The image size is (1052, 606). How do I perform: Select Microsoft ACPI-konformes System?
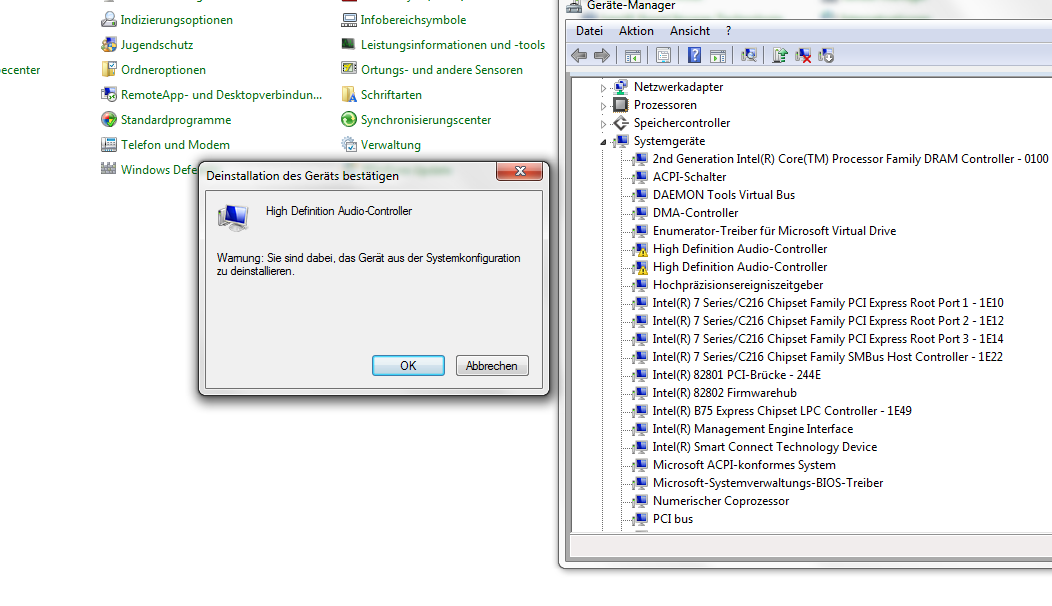pyautogui.click(x=744, y=465)
